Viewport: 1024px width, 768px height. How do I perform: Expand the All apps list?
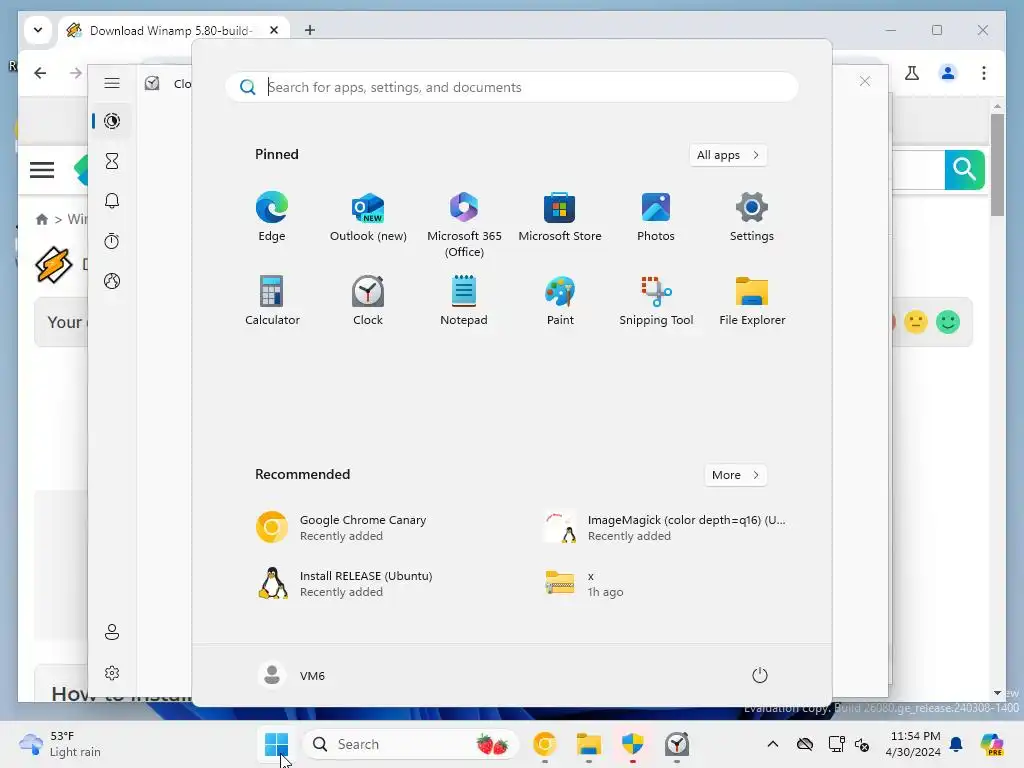click(x=728, y=155)
